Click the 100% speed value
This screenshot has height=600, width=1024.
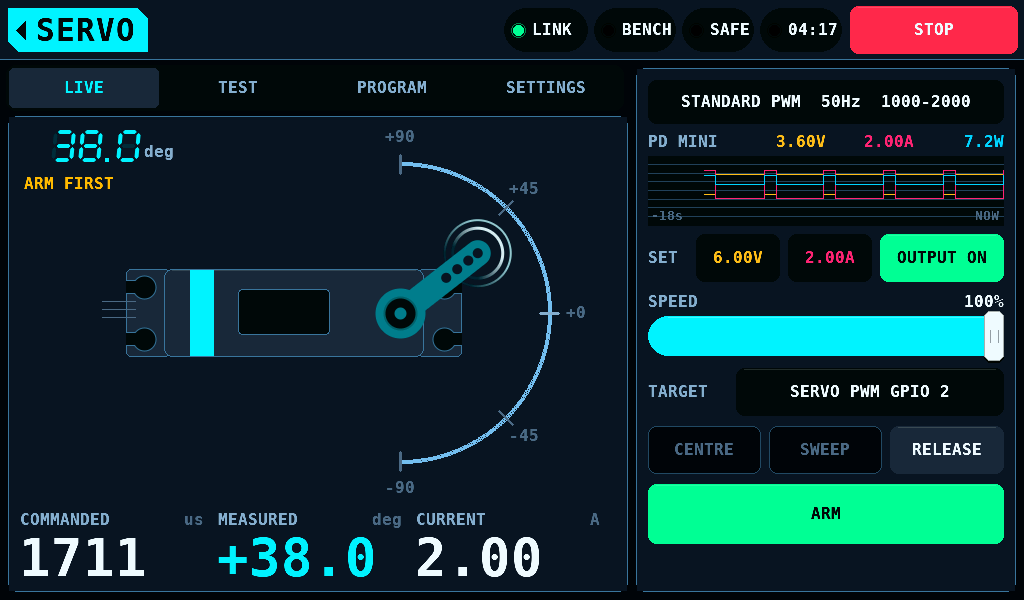coord(984,302)
